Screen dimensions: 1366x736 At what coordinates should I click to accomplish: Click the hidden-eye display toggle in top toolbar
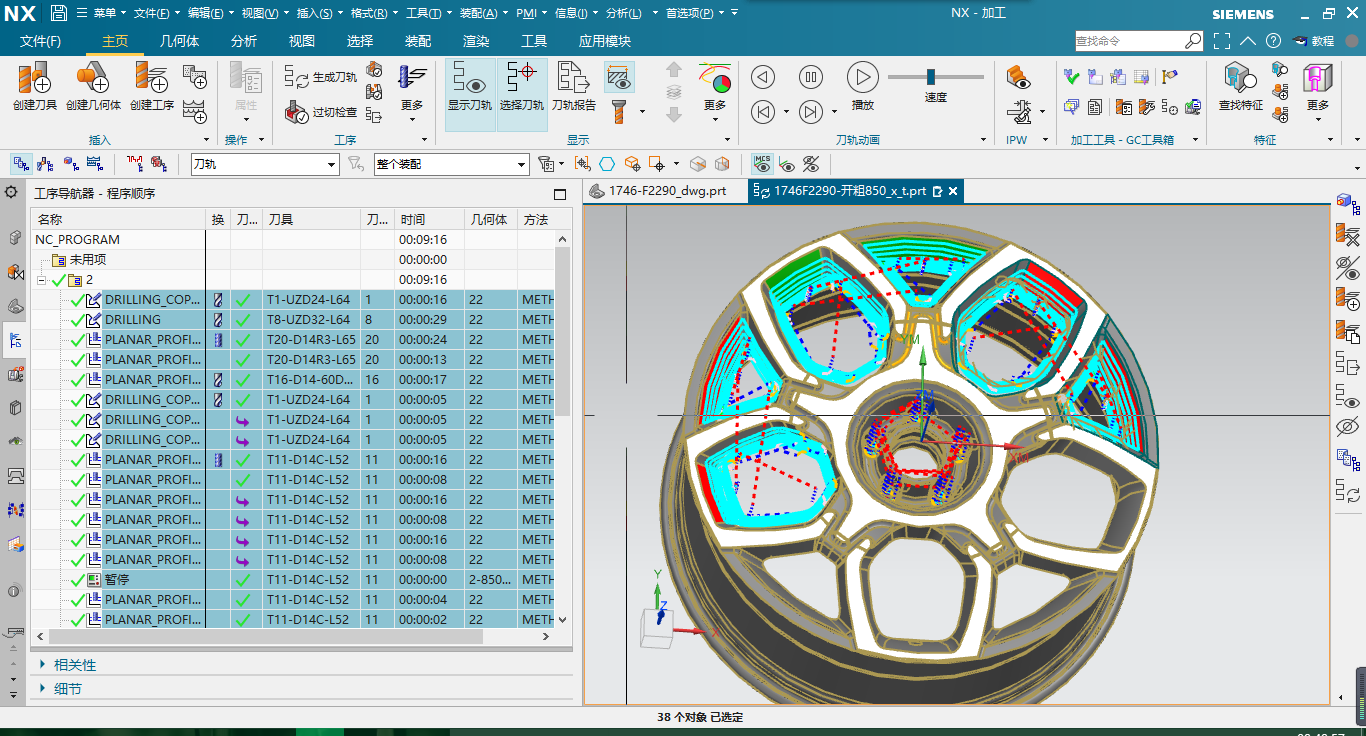point(811,164)
